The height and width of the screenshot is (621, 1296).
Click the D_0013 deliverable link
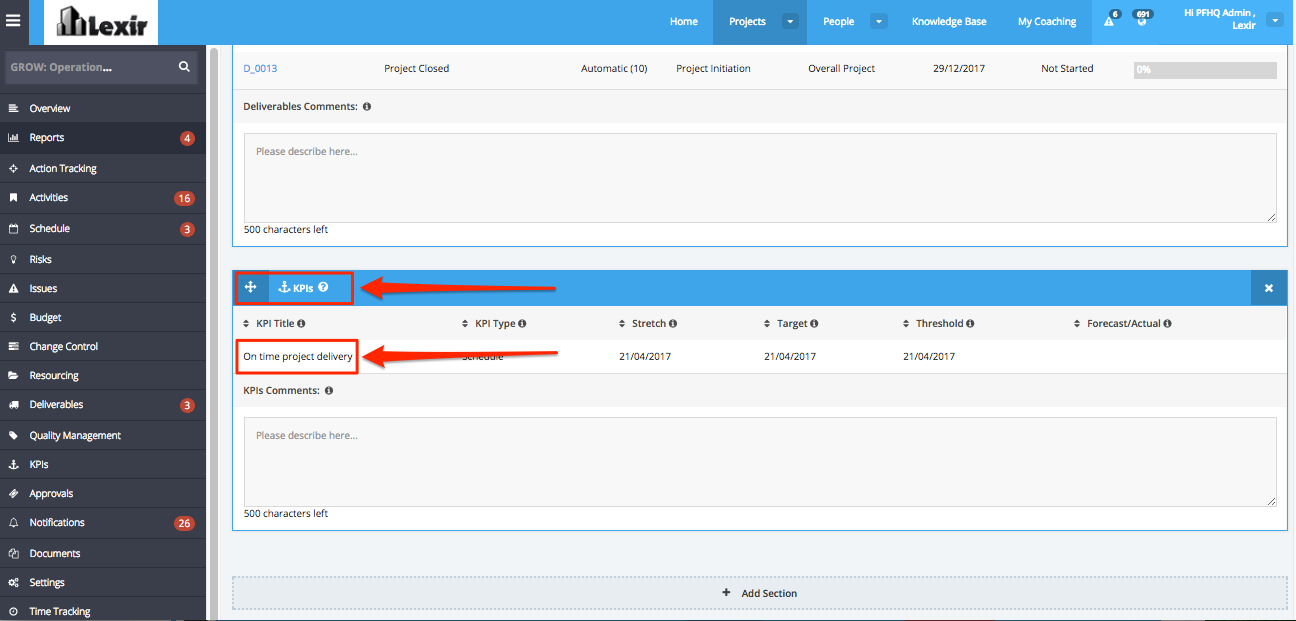tap(260, 69)
